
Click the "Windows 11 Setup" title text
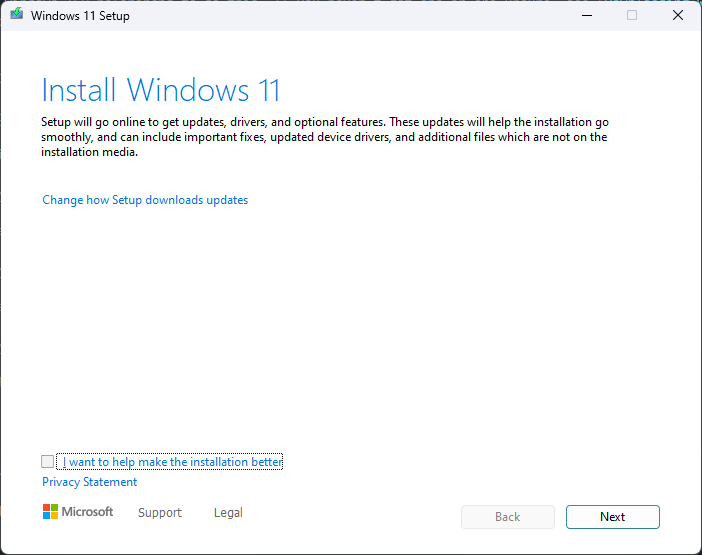pos(80,16)
